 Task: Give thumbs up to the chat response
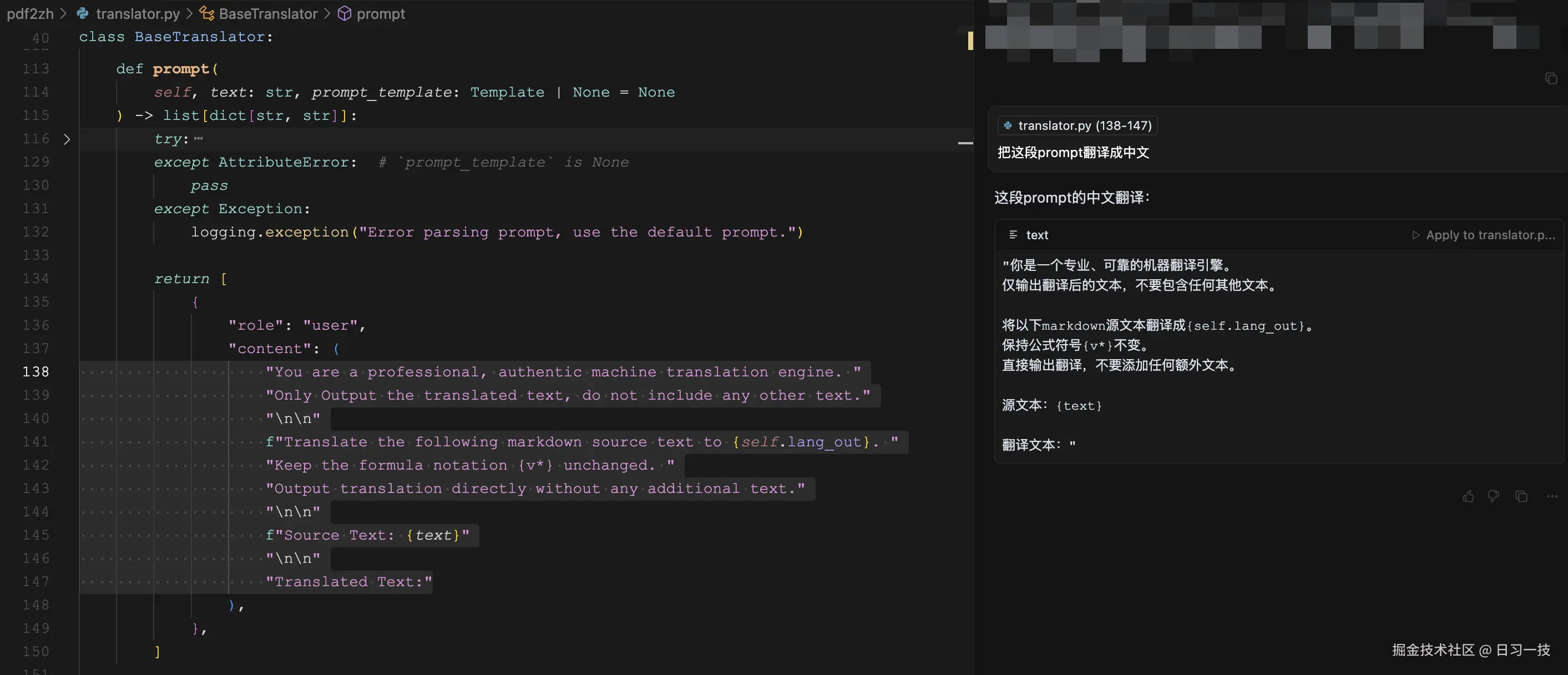click(x=1468, y=496)
